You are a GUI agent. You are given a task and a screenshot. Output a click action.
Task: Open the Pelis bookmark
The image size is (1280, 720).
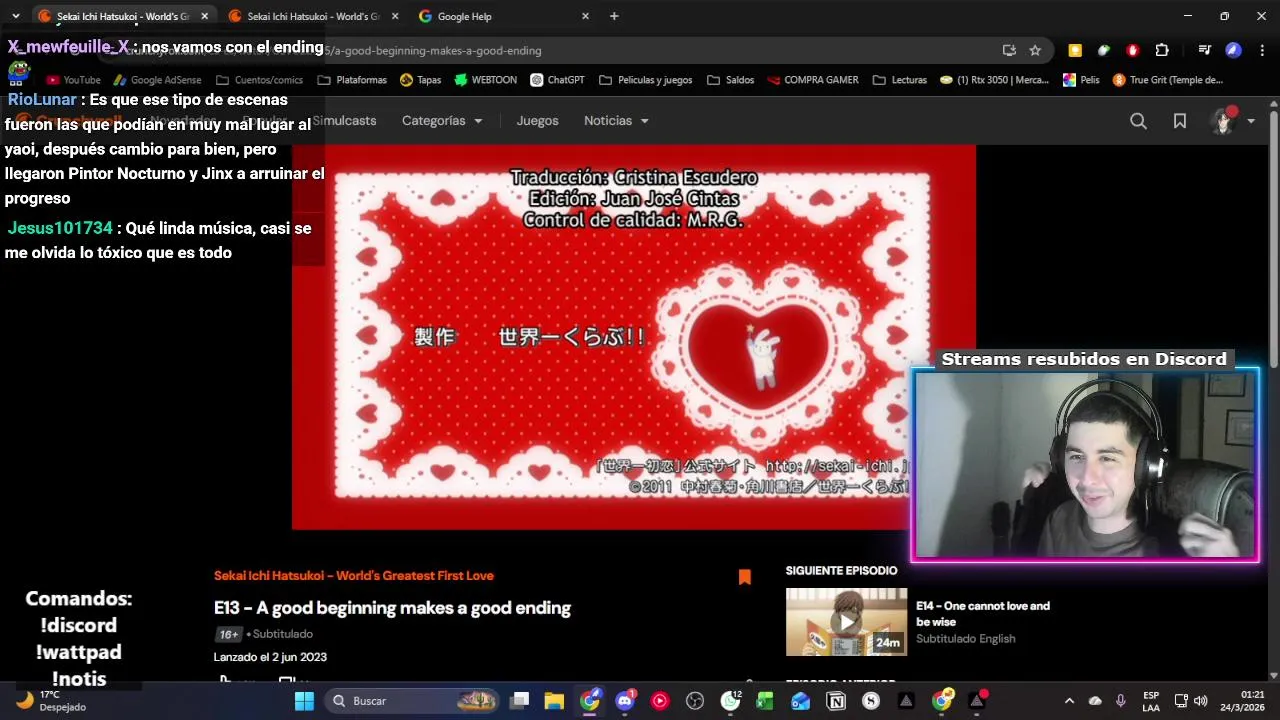[x=1081, y=80]
